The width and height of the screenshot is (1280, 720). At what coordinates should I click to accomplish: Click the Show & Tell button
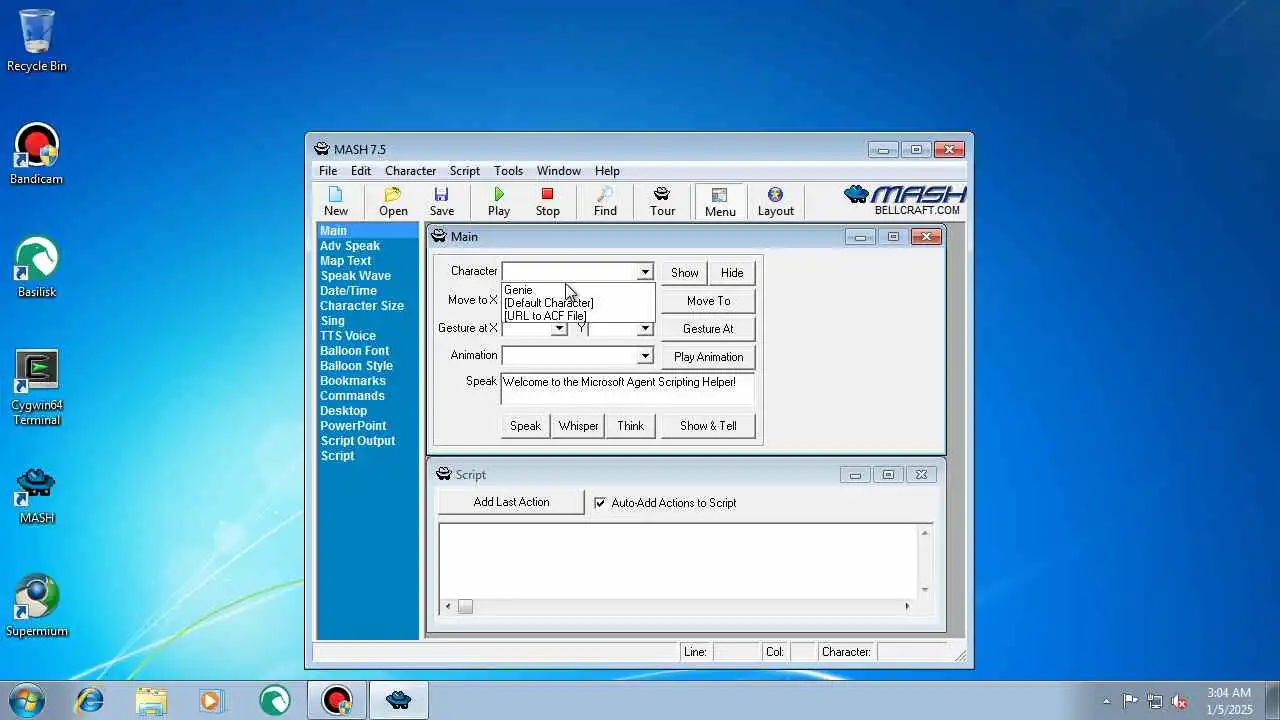pyautogui.click(x=708, y=426)
